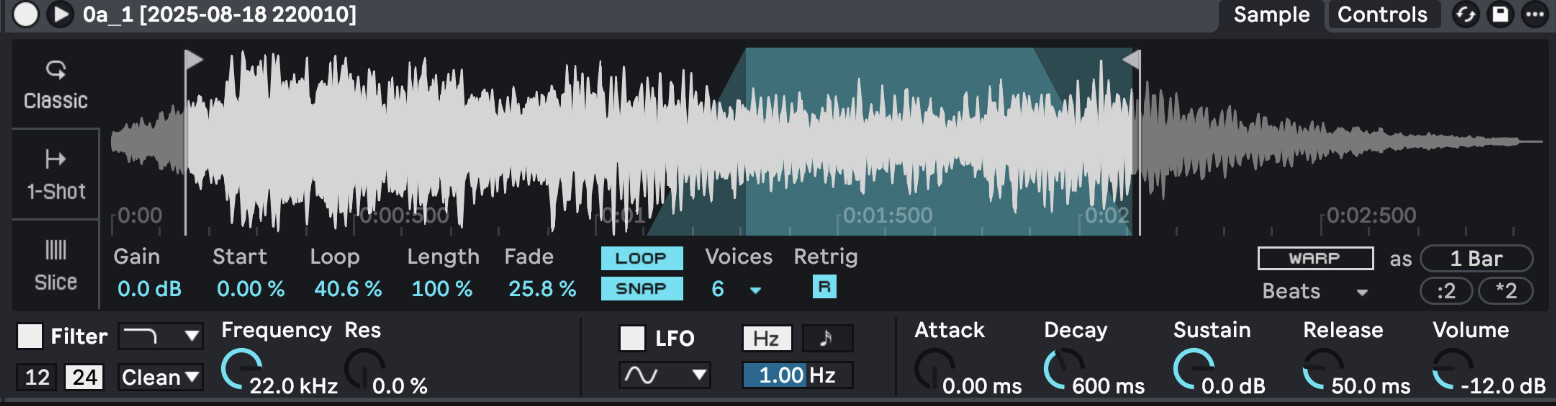Open the Beats warp mode dropdown
This screenshot has width=1556, height=406.
[x=1315, y=292]
